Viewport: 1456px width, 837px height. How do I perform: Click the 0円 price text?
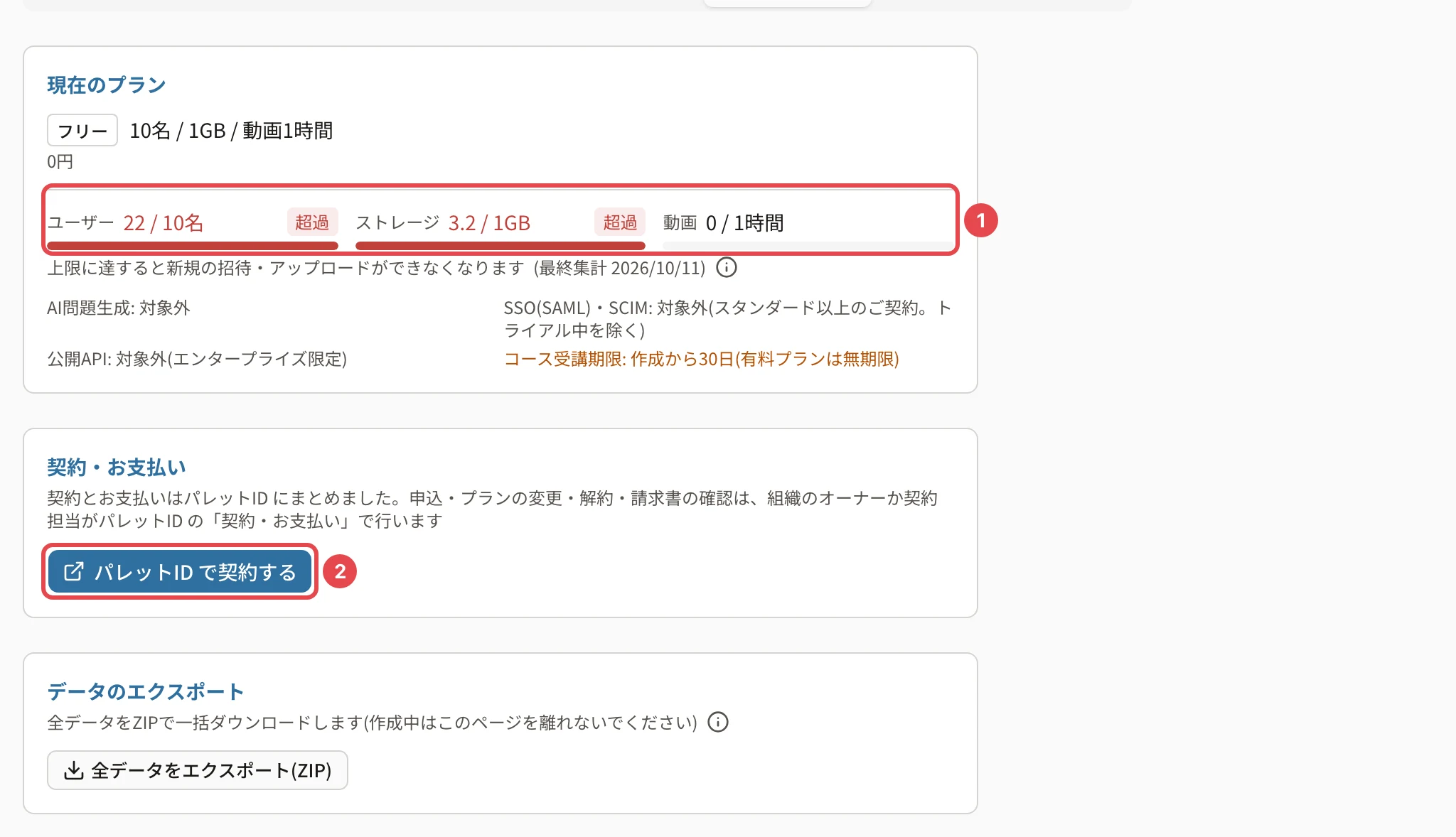coord(60,162)
